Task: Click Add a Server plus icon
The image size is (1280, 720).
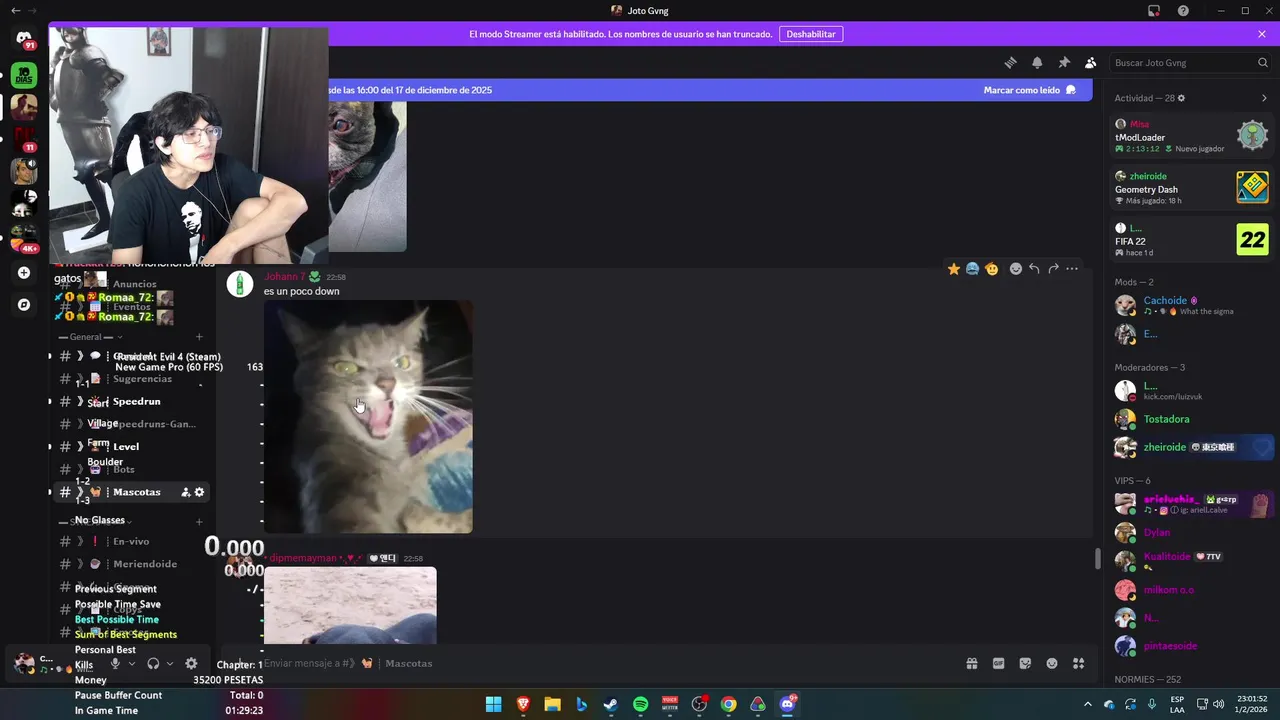Action: point(24,273)
